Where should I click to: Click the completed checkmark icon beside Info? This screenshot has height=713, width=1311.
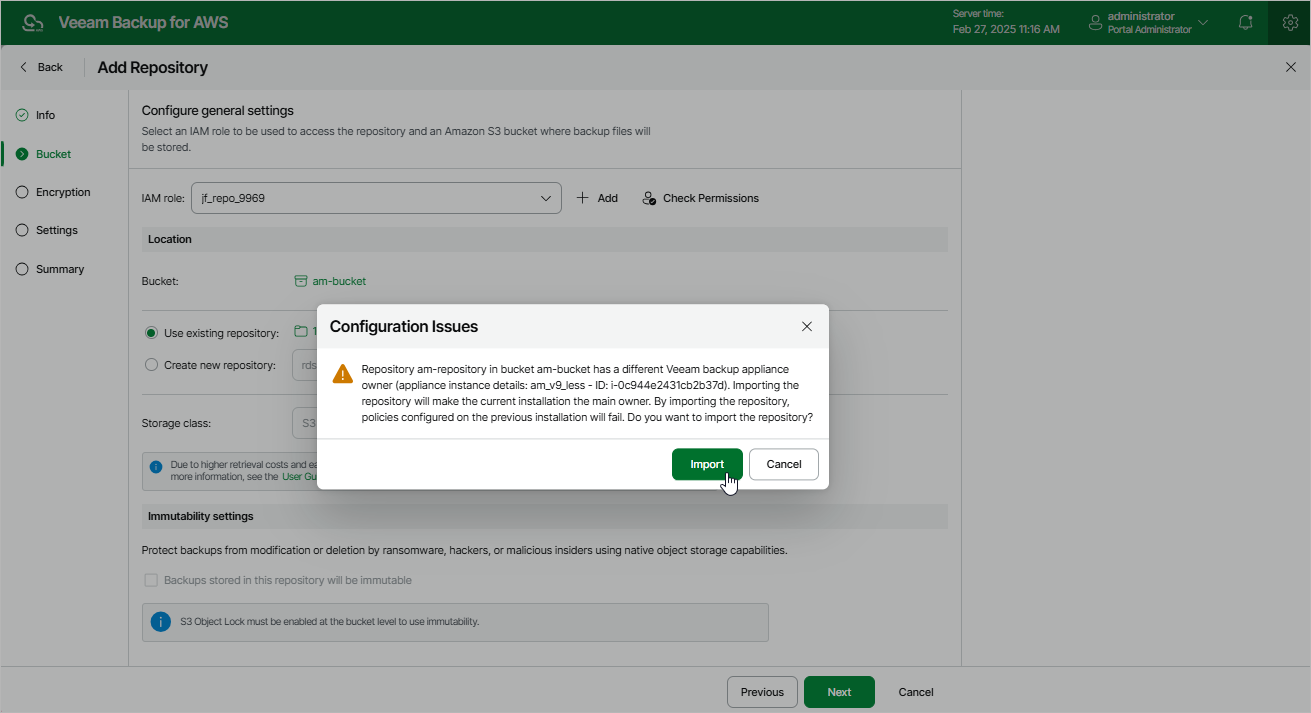(x=22, y=115)
